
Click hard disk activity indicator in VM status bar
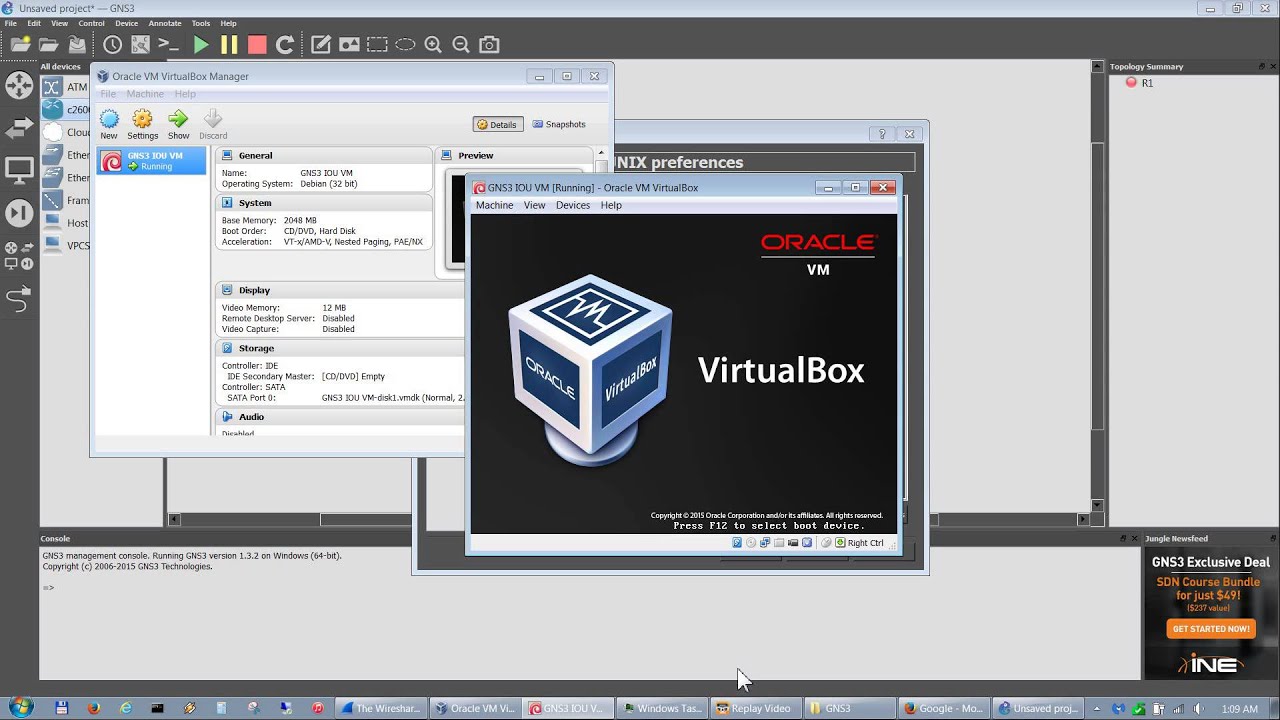(x=737, y=543)
